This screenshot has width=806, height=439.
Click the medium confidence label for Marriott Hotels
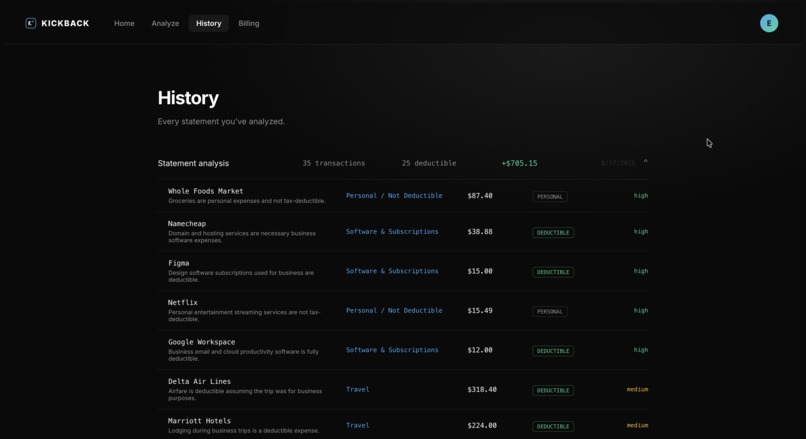click(x=637, y=425)
